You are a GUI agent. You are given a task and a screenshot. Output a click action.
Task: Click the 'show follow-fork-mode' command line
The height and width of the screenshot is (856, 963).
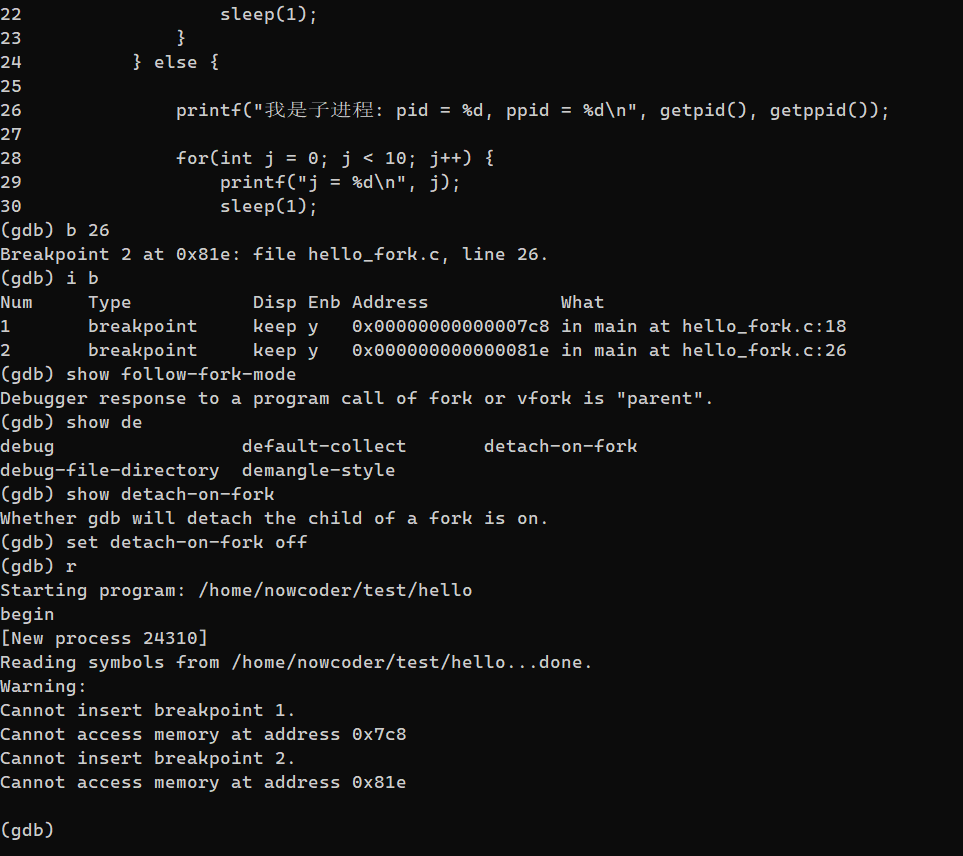[x=148, y=375]
